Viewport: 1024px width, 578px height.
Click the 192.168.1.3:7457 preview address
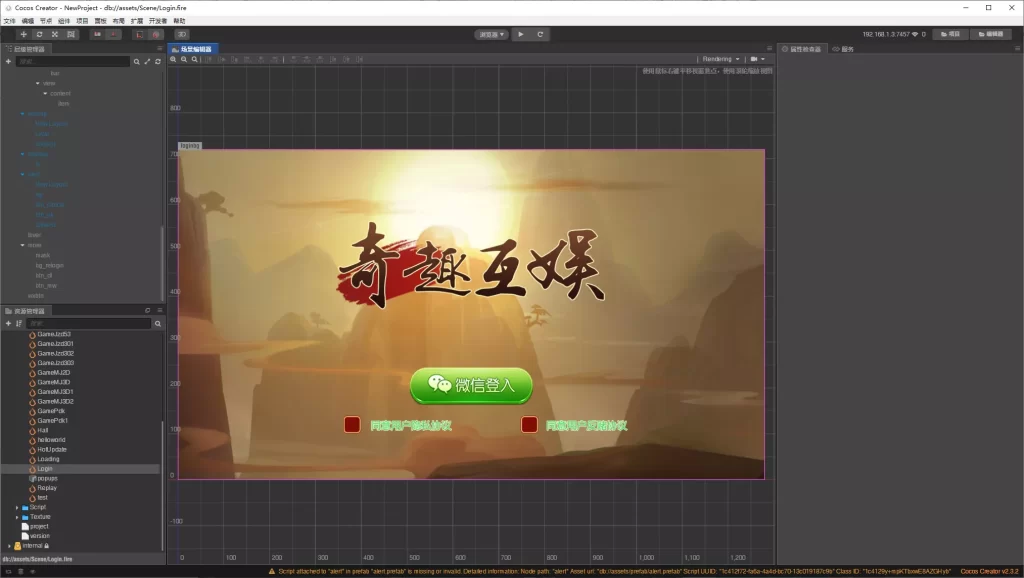pos(886,34)
